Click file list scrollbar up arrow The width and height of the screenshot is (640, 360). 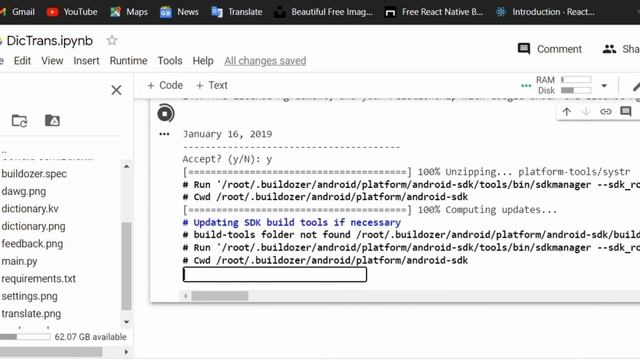coord(127,167)
